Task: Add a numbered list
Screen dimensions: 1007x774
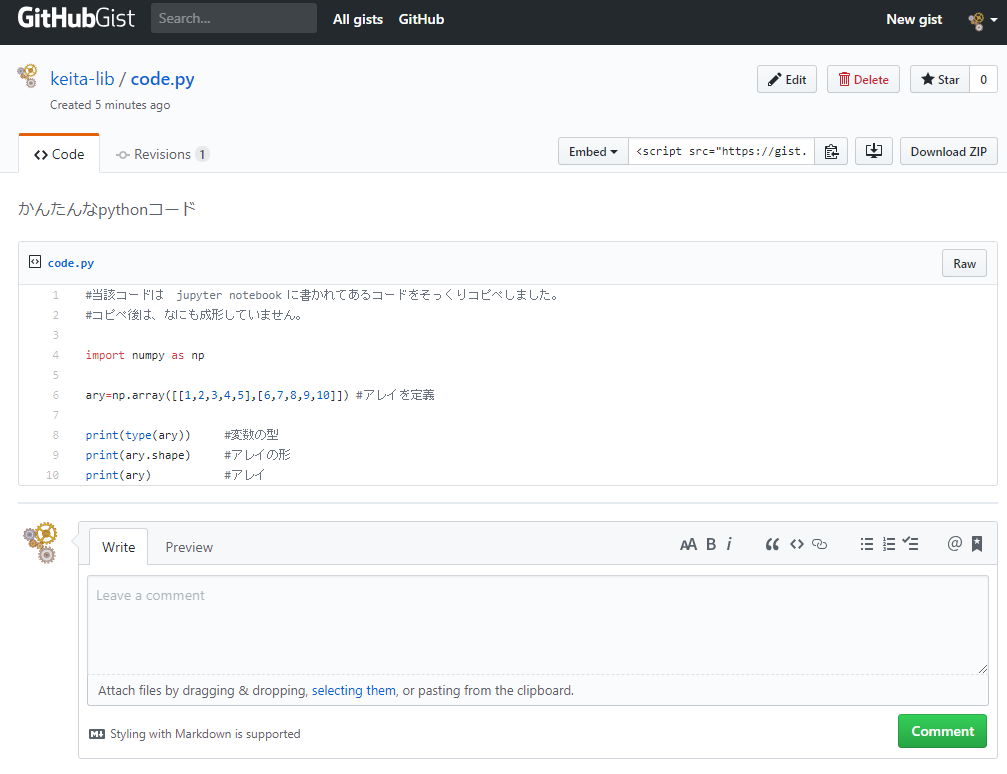Action: coord(889,545)
